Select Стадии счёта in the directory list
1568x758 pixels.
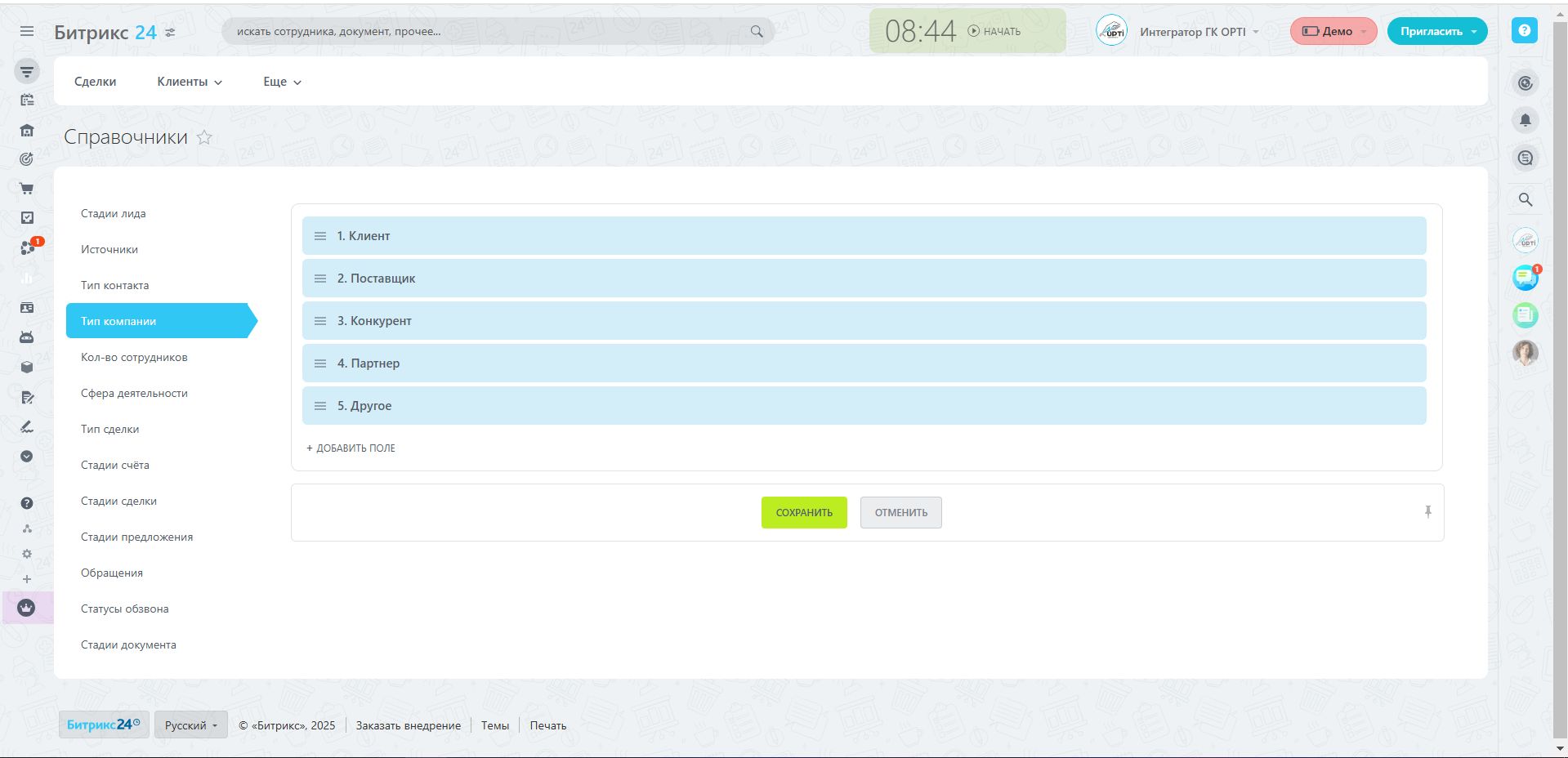pos(115,465)
